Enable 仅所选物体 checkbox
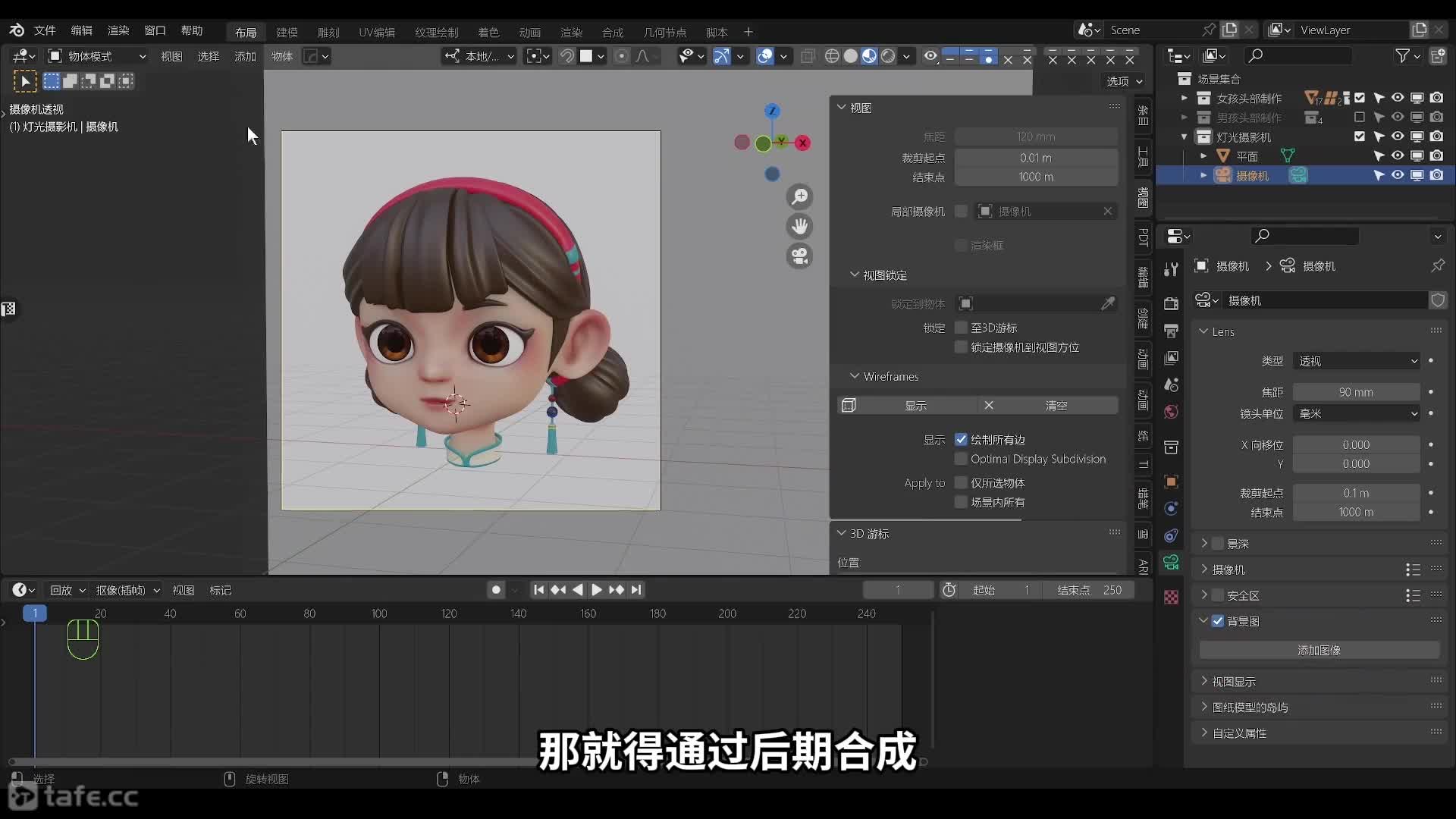 click(961, 483)
